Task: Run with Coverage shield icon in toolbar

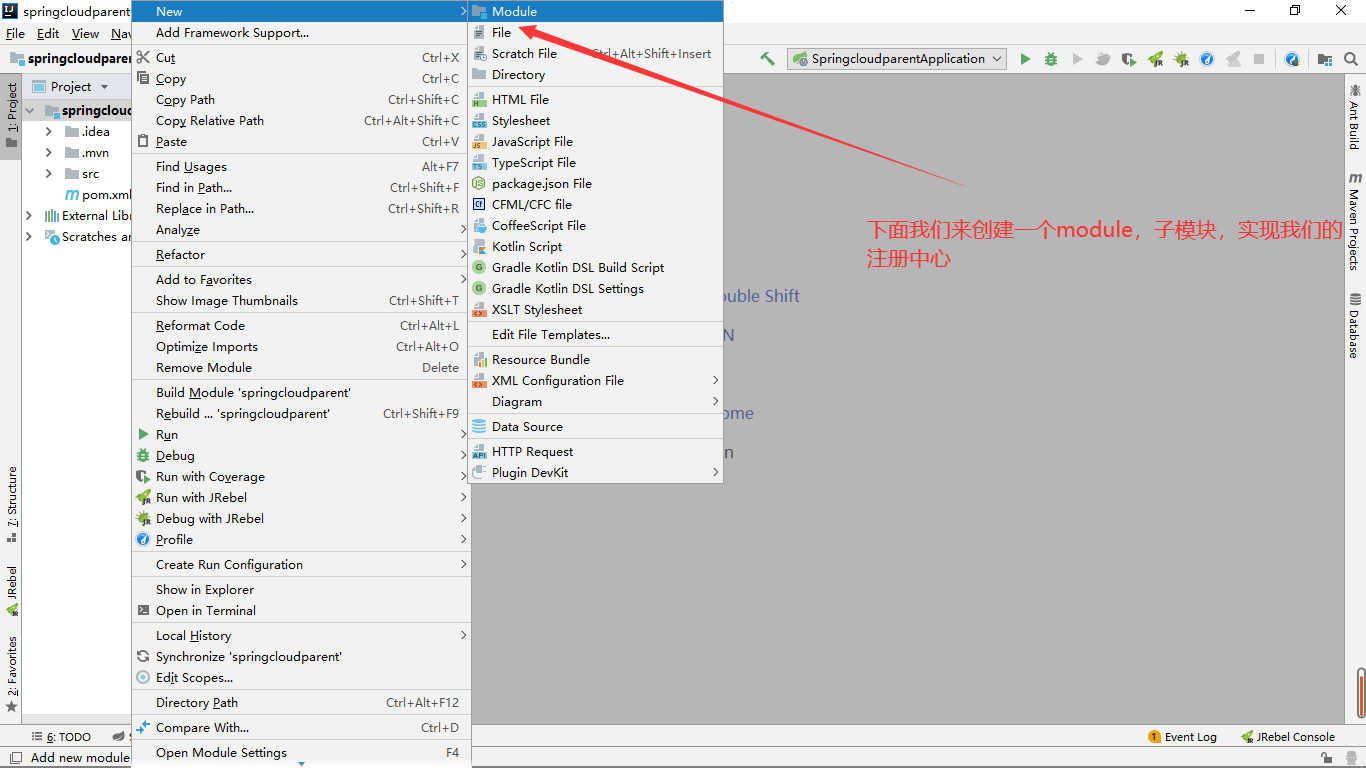Action: 1129,59
